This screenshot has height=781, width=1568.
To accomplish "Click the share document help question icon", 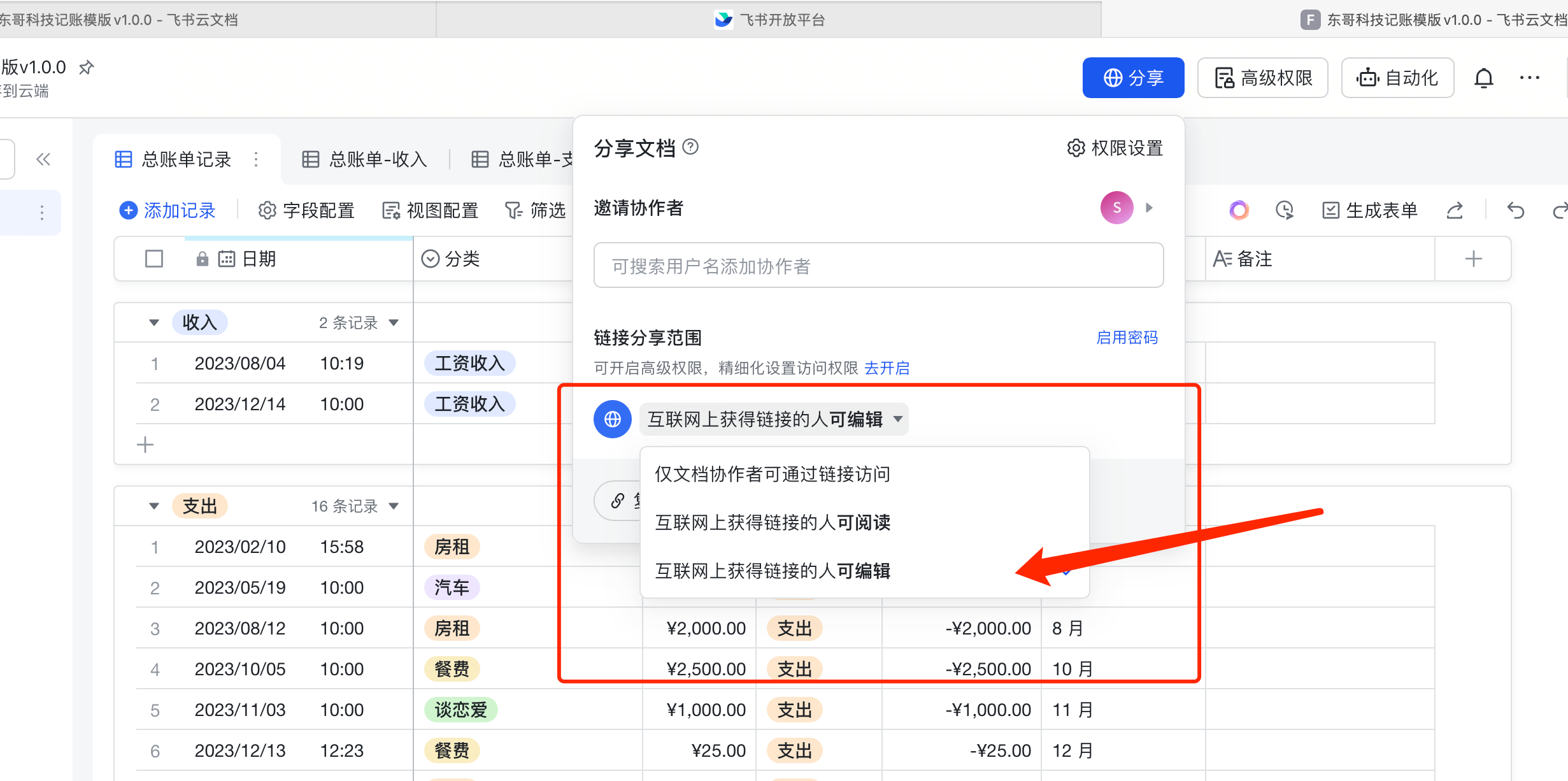I will pos(690,147).
